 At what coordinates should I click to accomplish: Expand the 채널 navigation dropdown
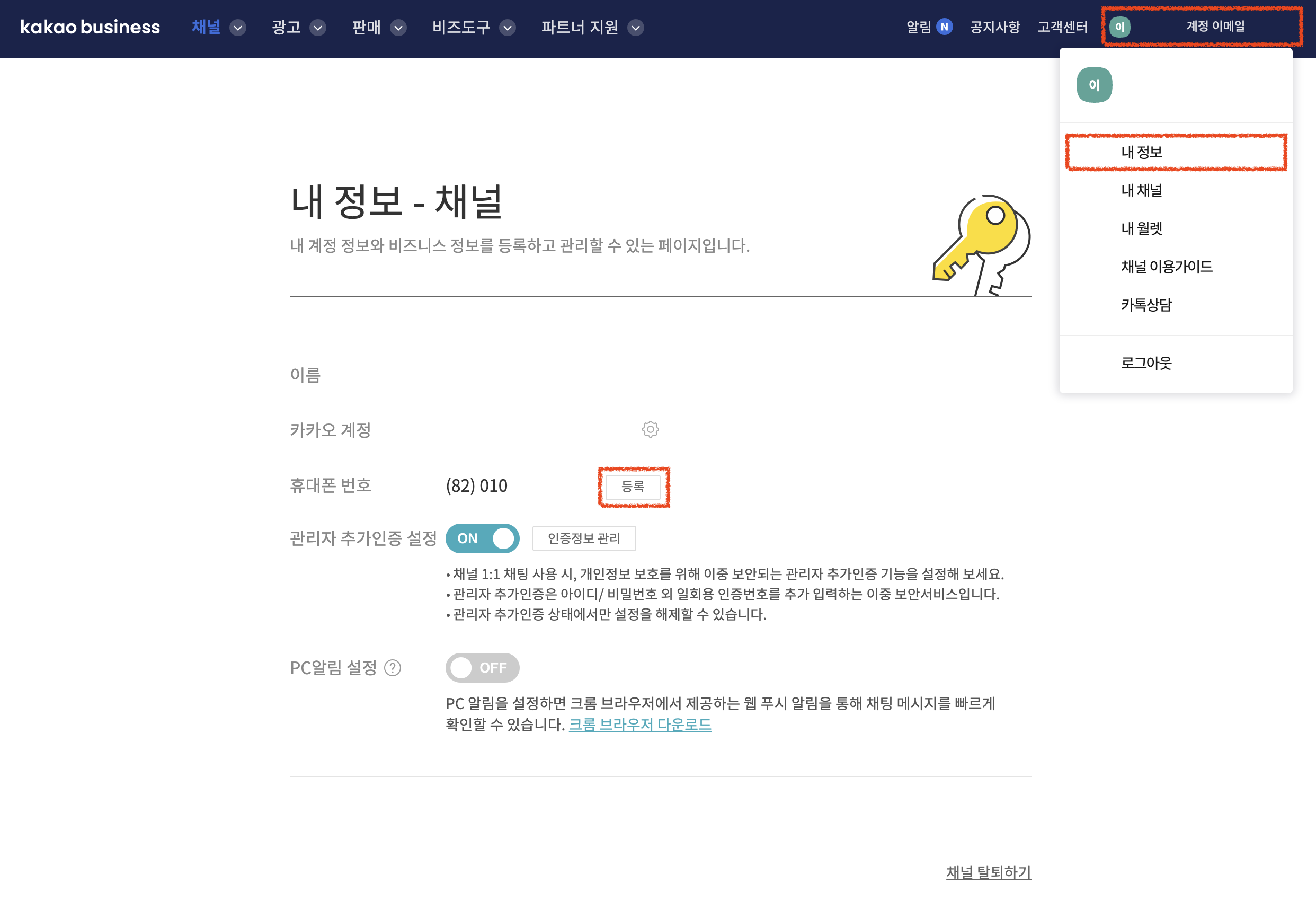point(238,28)
